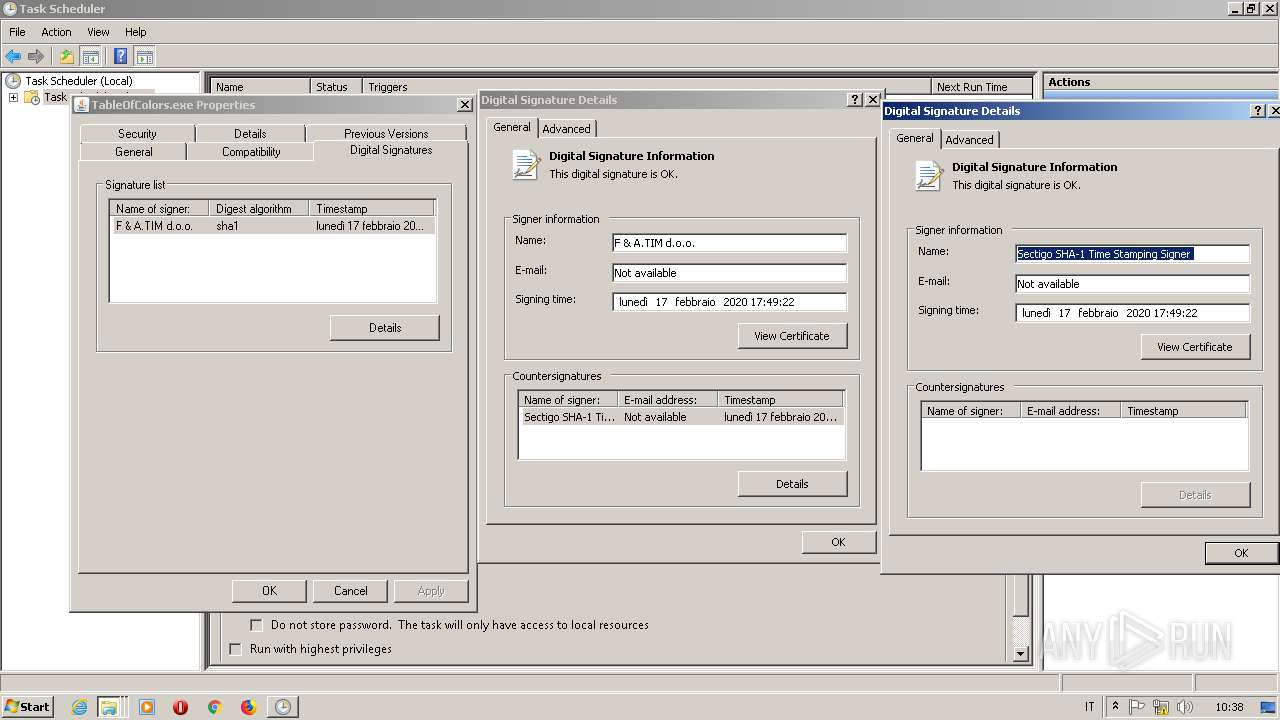
Task: Click Status column header in task list
Action: click(x=336, y=87)
